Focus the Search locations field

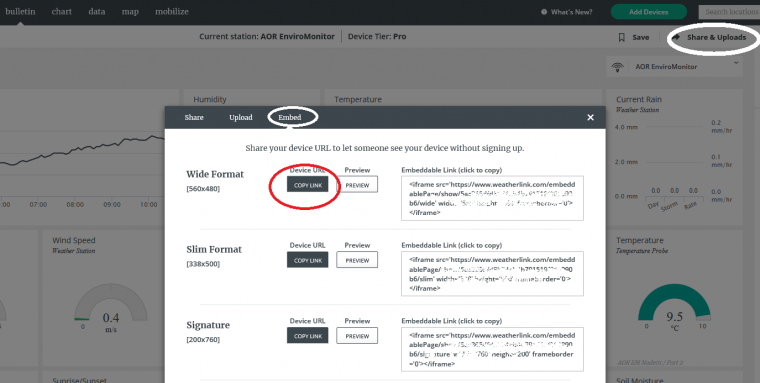729,12
